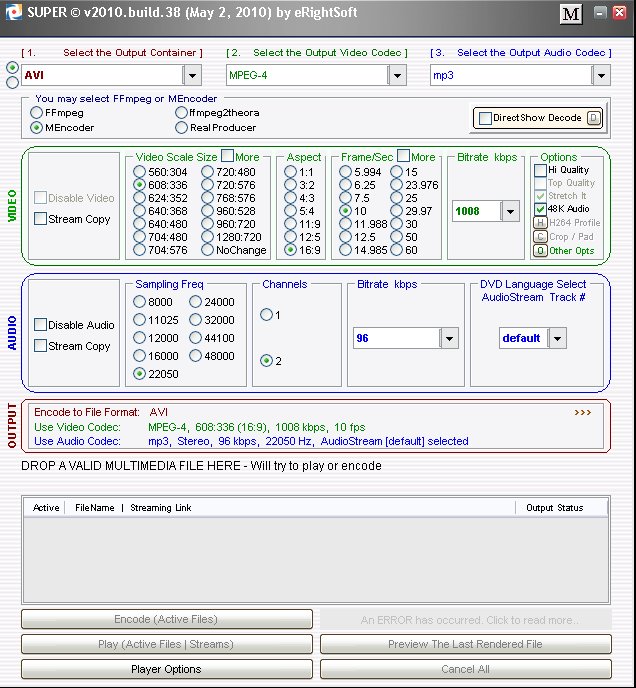
Task: Click the audio bitrate 96 field
Action: 396,338
